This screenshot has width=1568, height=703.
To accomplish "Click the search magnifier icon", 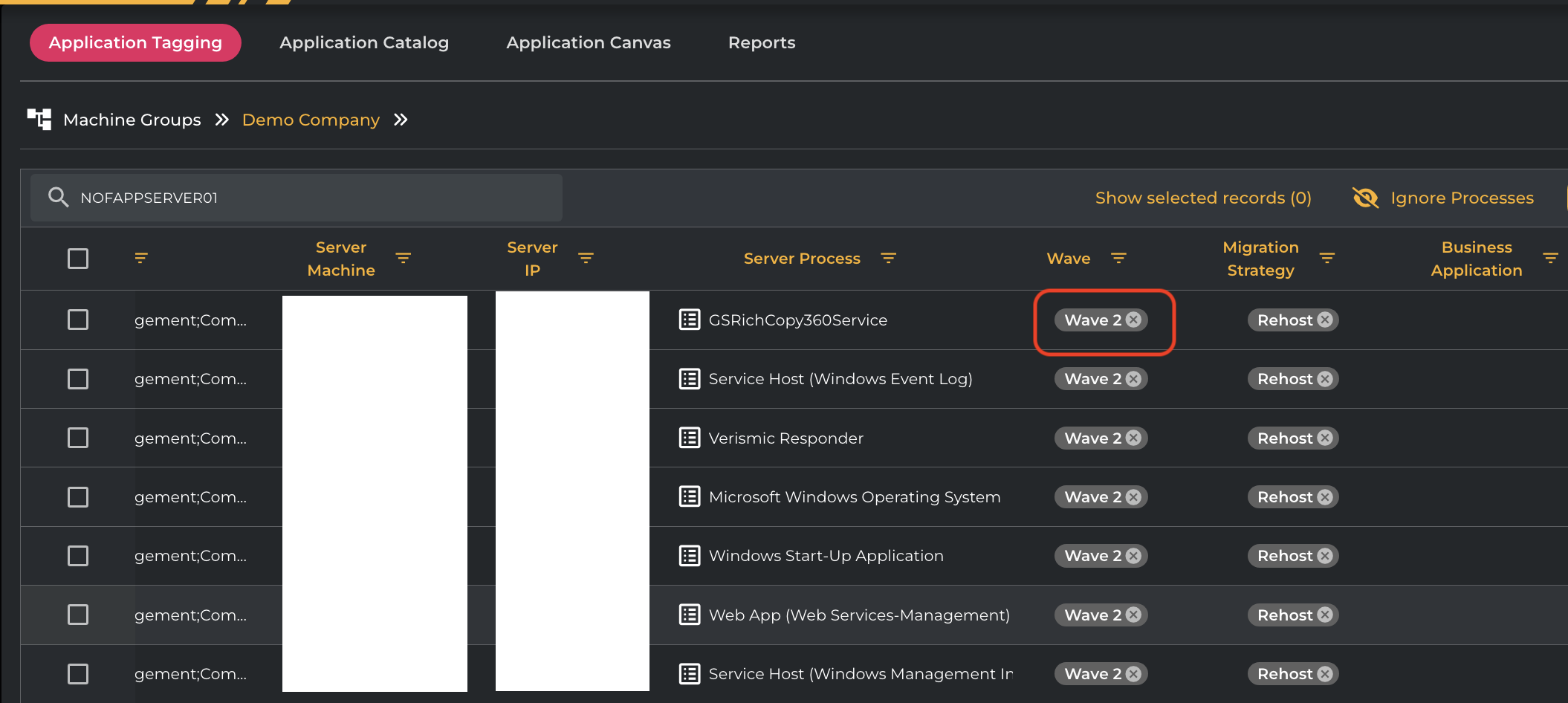I will 58,198.
